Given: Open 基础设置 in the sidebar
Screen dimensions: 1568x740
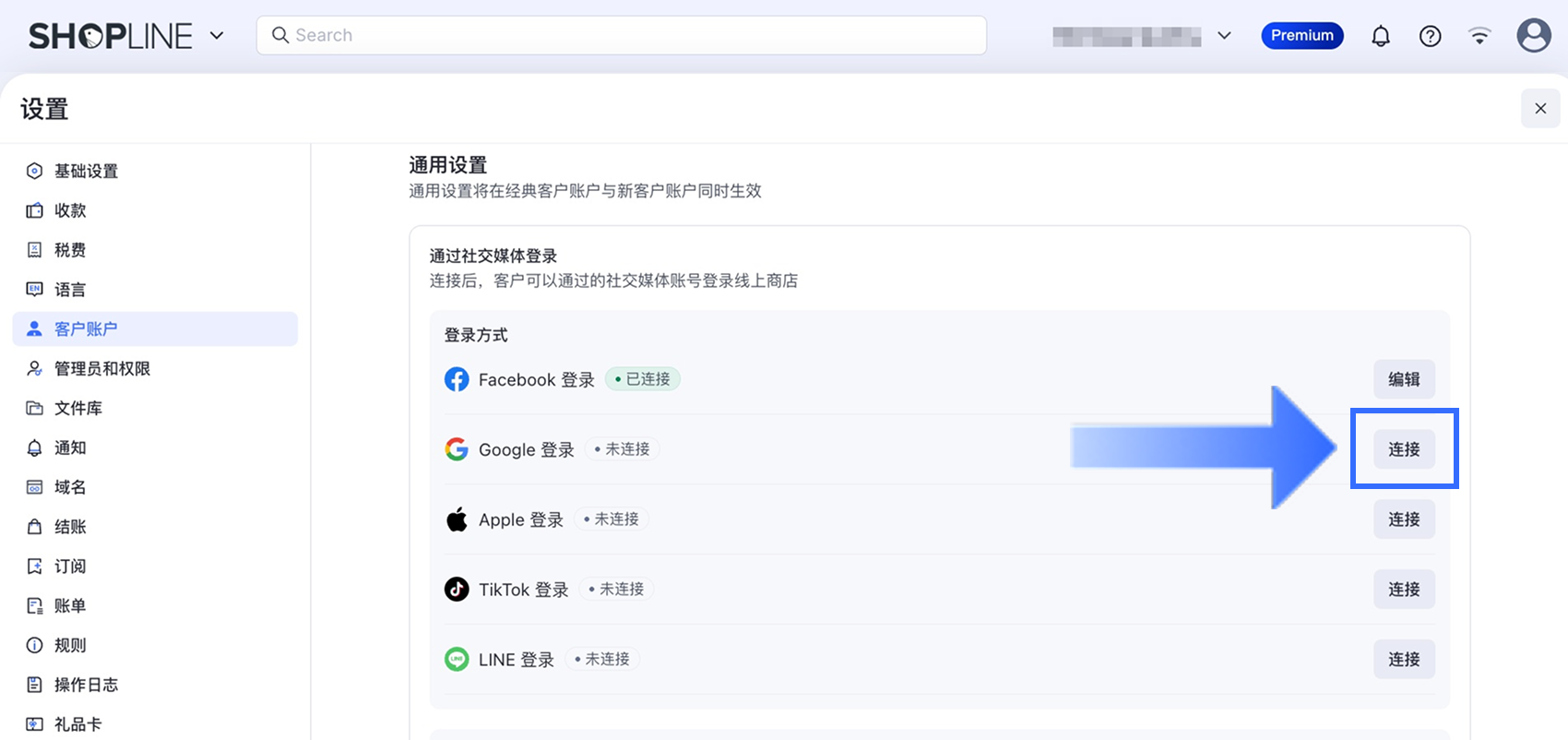Looking at the screenshot, I should pos(86,171).
